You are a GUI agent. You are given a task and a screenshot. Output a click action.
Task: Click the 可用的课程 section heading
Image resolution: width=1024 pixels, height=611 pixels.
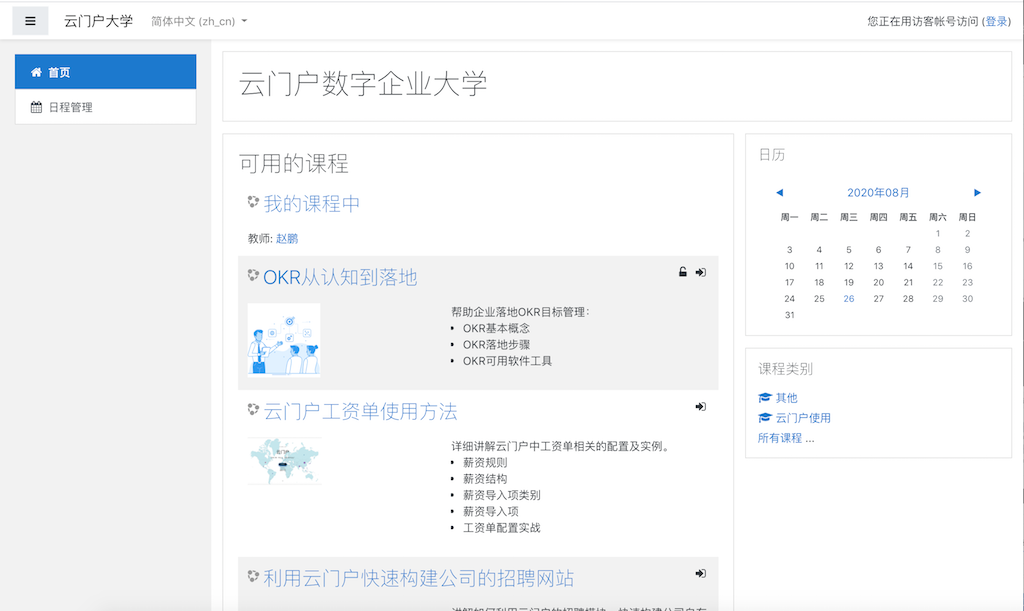(x=294, y=163)
